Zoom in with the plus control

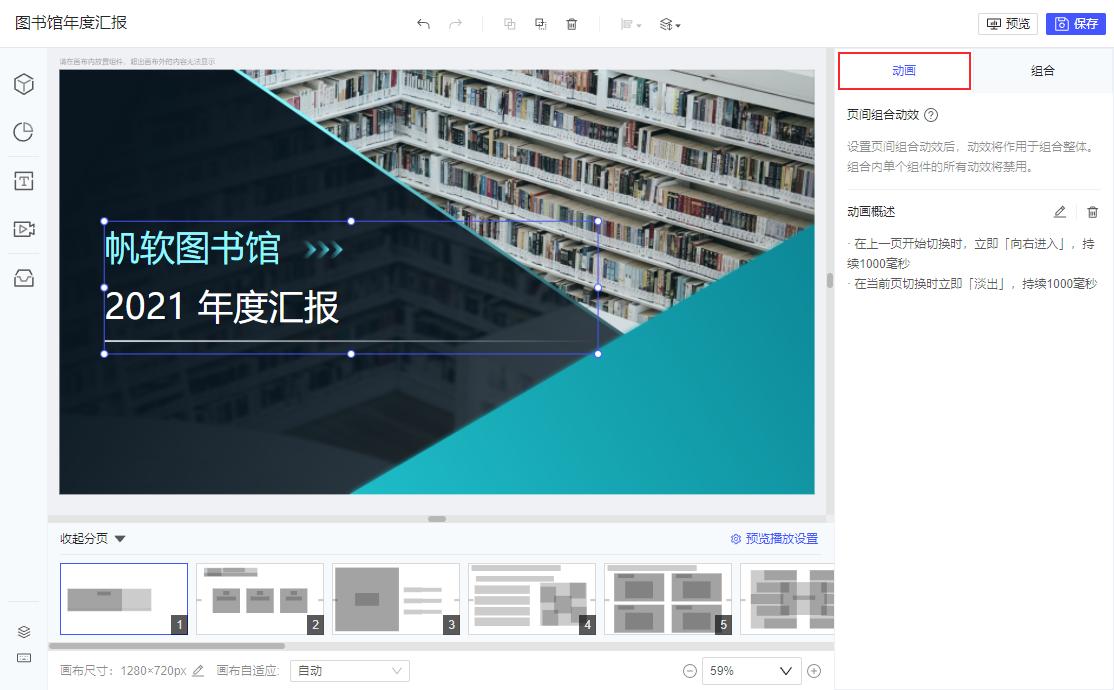(x=812, y=670)
